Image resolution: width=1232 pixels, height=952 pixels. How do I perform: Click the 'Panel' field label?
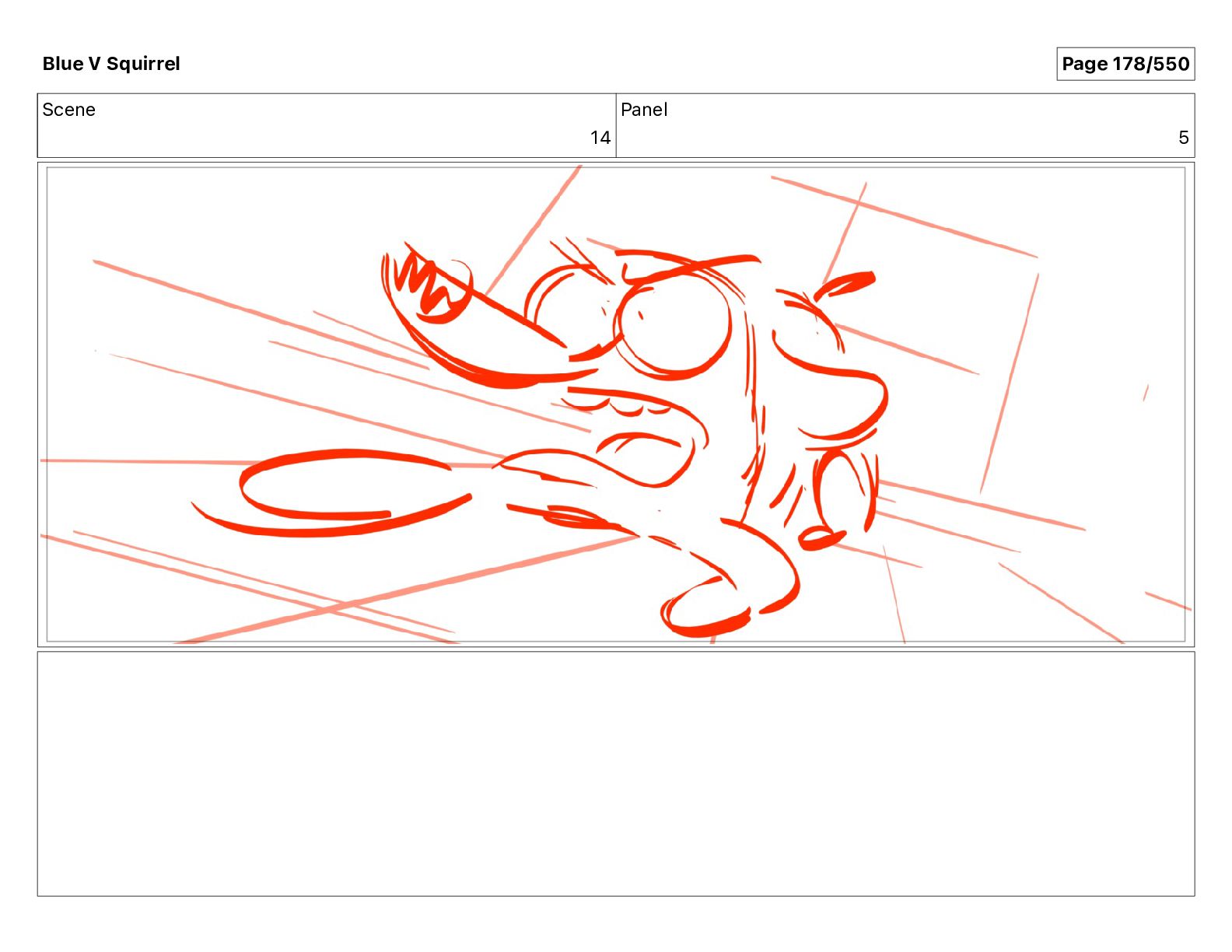(x=644, y=110)
